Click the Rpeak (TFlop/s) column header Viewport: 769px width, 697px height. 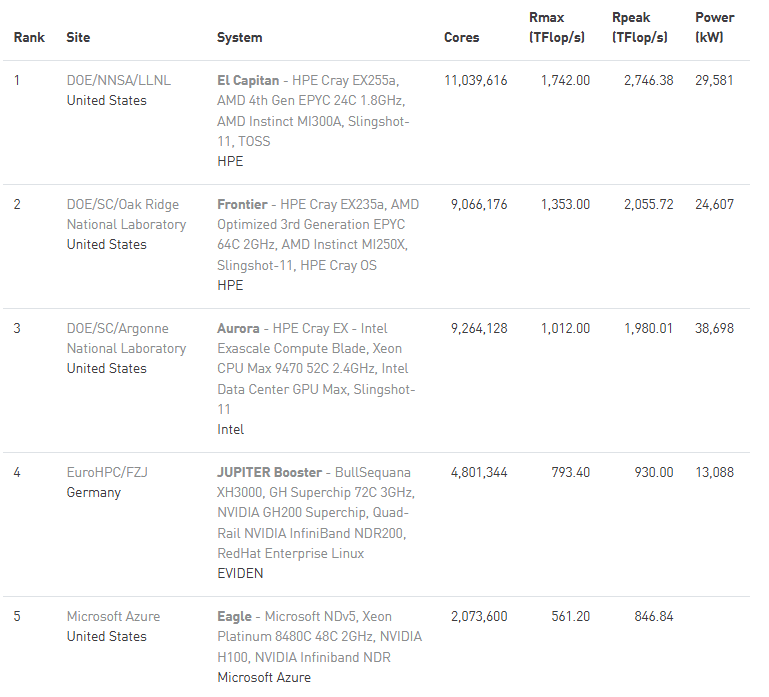[642, 28]
